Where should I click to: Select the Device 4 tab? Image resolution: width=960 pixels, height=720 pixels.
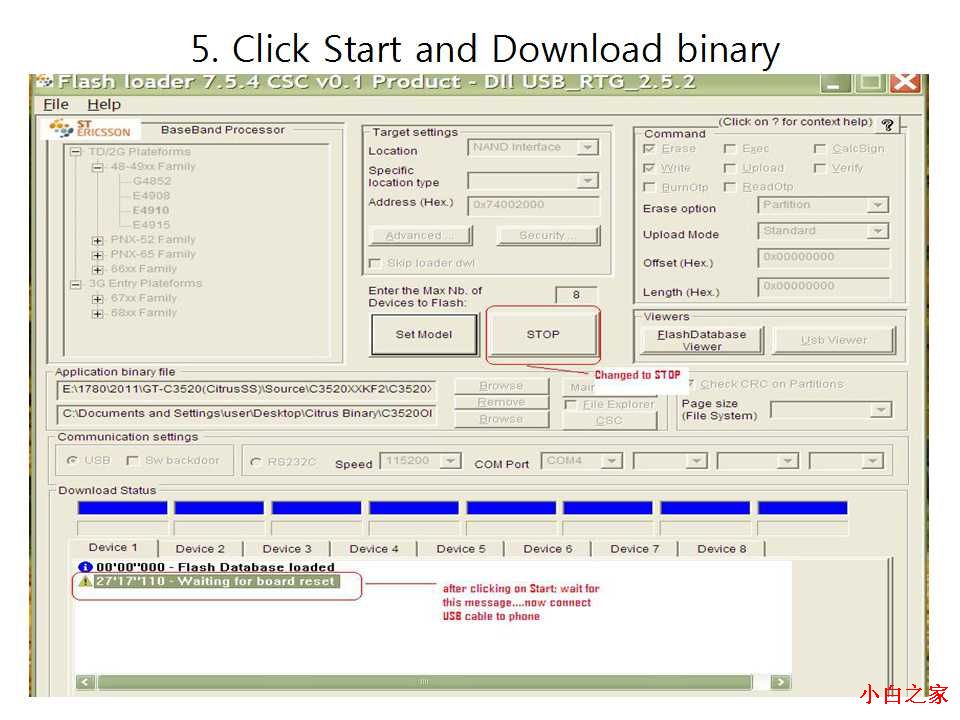pyautogui.click(x=374, y=549)
